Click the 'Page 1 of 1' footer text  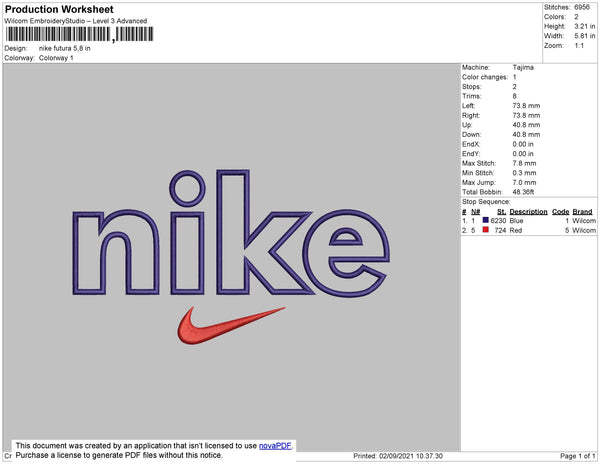click(x=578, y=456)
